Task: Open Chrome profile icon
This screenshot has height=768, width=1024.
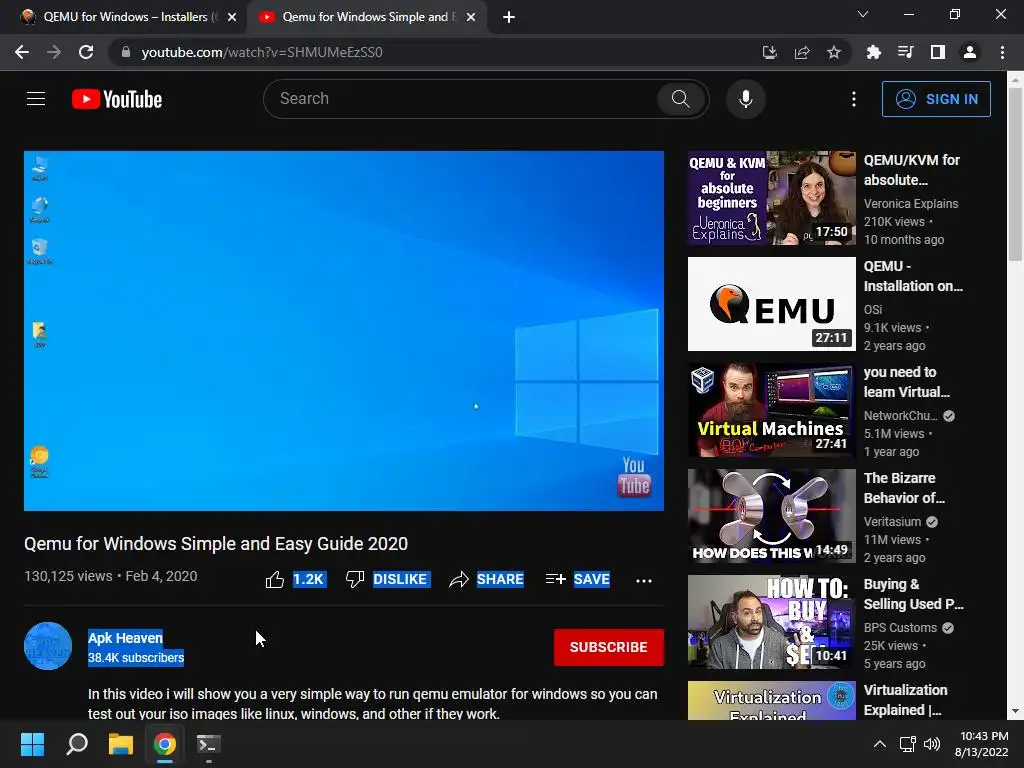Action: point(970,52)
